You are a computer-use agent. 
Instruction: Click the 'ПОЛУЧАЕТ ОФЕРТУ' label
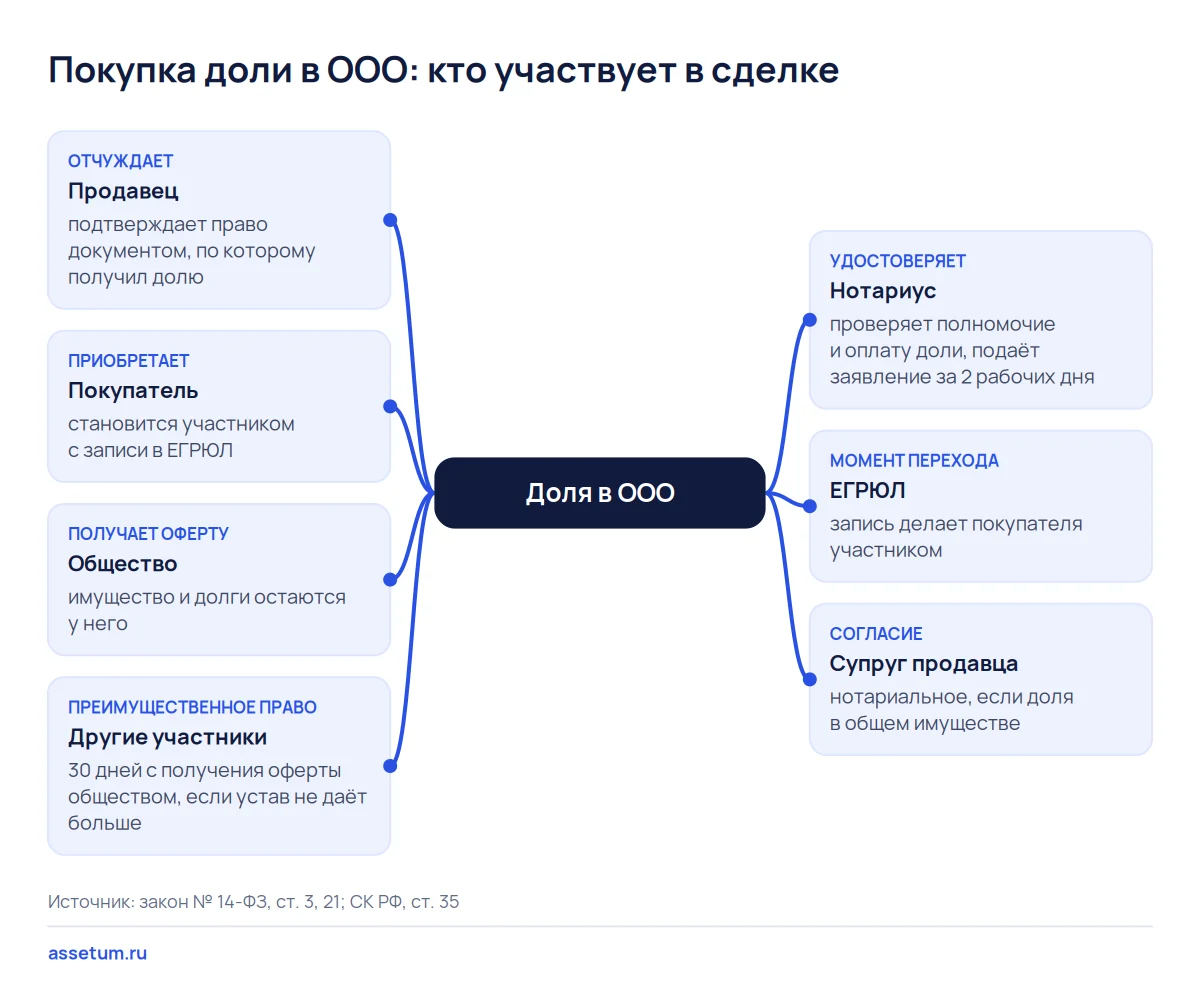click(148, 534)
